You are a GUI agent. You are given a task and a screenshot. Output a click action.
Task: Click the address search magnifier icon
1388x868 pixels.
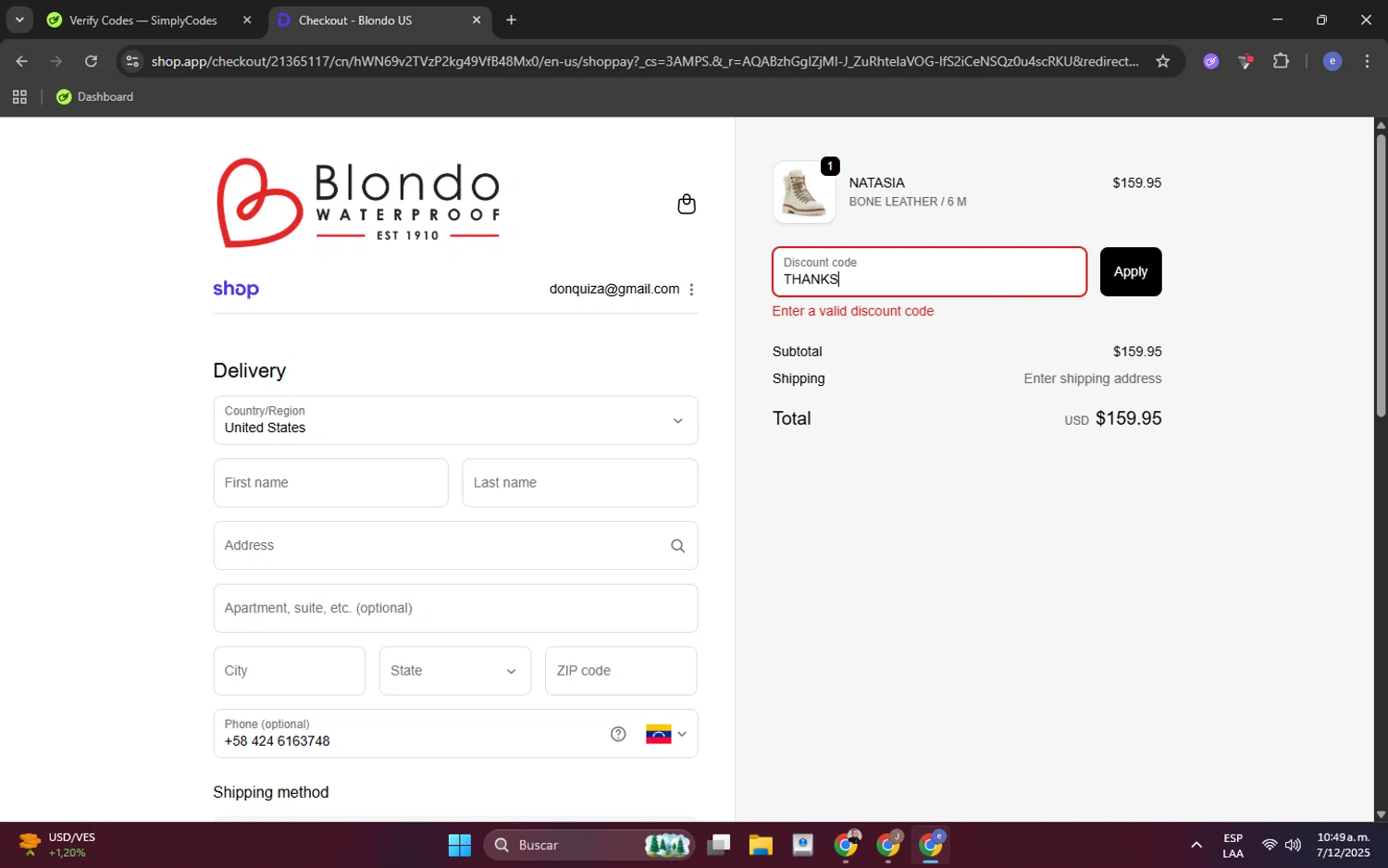[677, 546]
